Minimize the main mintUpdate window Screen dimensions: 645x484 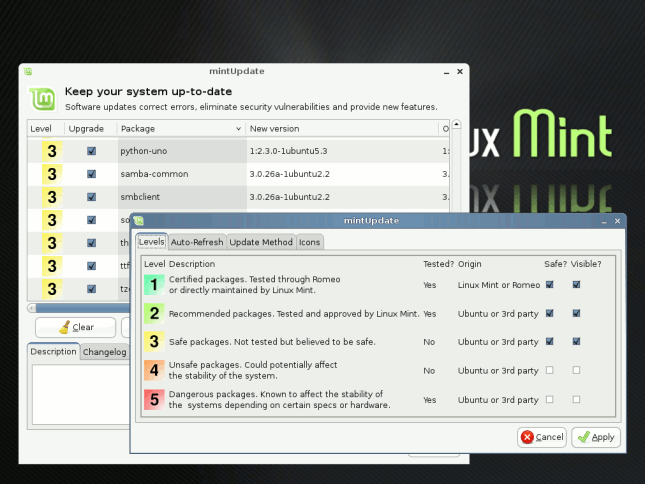[x=447, y=72]
